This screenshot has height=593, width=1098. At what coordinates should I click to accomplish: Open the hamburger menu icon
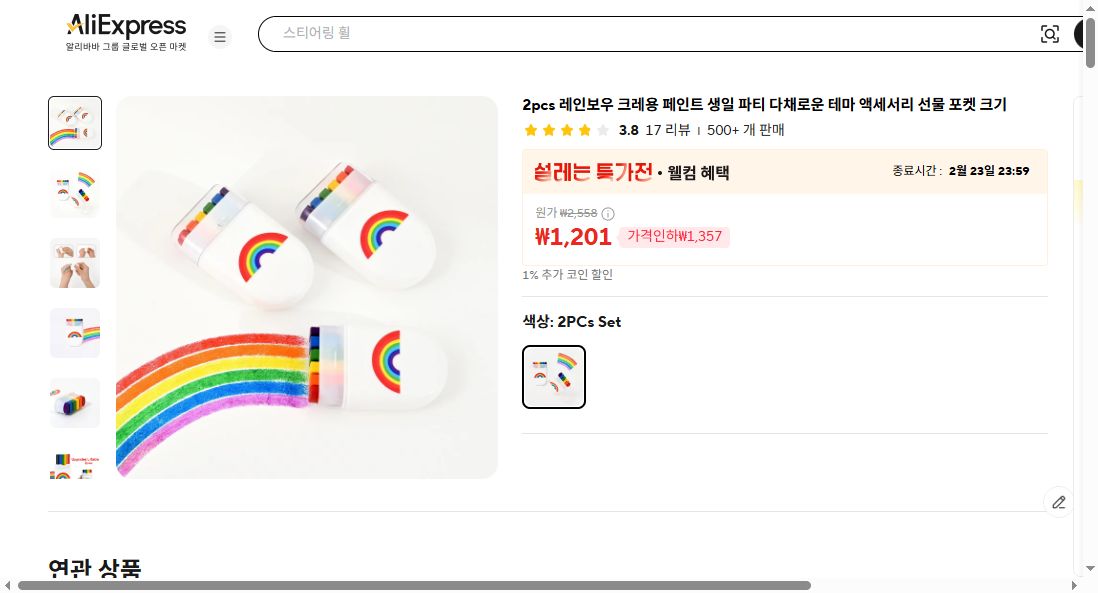pos(220,36)
